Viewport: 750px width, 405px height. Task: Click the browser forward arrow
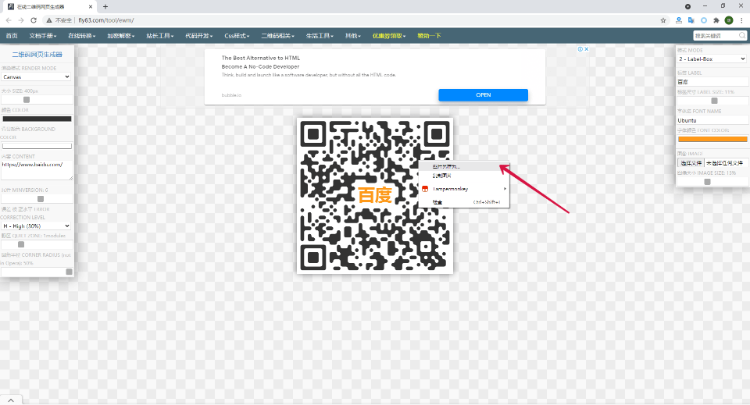tap(21, 20)
